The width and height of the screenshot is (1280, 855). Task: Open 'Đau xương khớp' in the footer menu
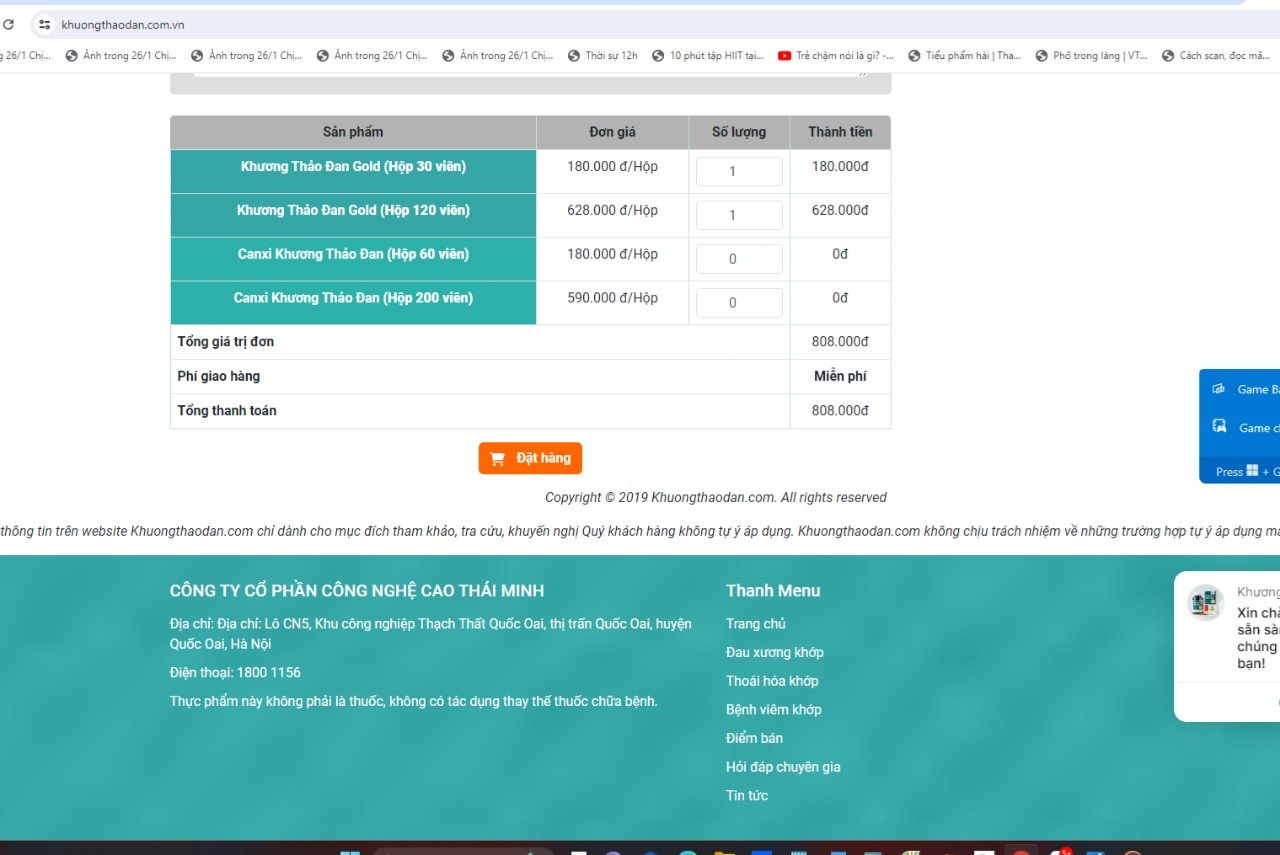[x=775, y=653]
